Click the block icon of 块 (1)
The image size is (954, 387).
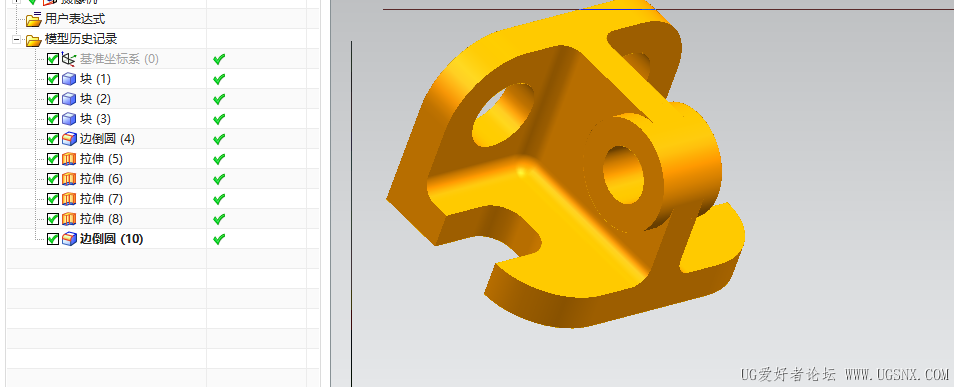point(69,79)
